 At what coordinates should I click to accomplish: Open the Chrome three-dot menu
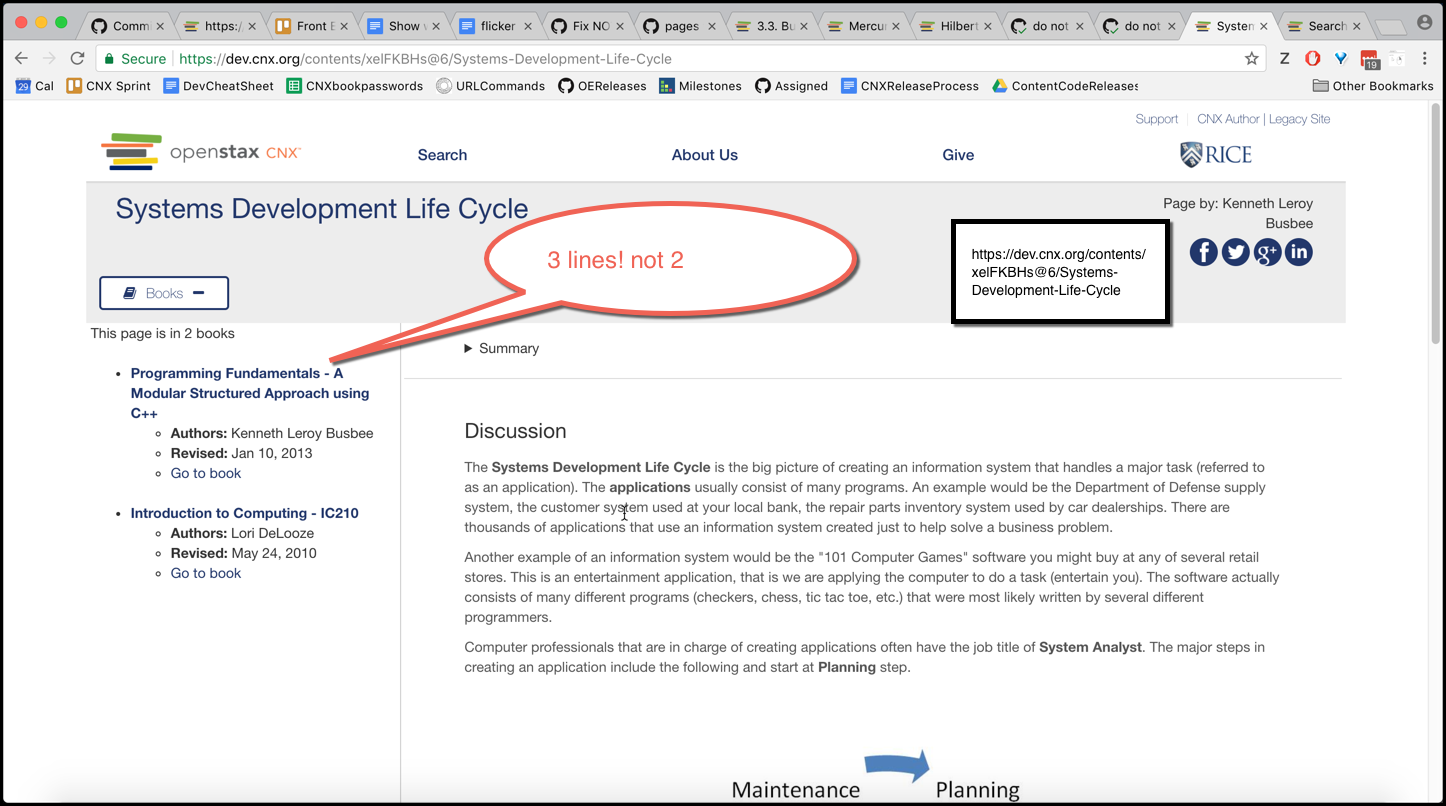pos(1424,58)
